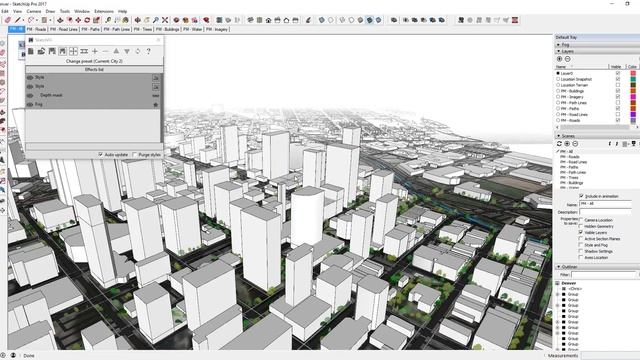Switch to PM - Imagery scene tab
Image resolution: width=640 pixels, height=360 pixels.
coord(217,29)
